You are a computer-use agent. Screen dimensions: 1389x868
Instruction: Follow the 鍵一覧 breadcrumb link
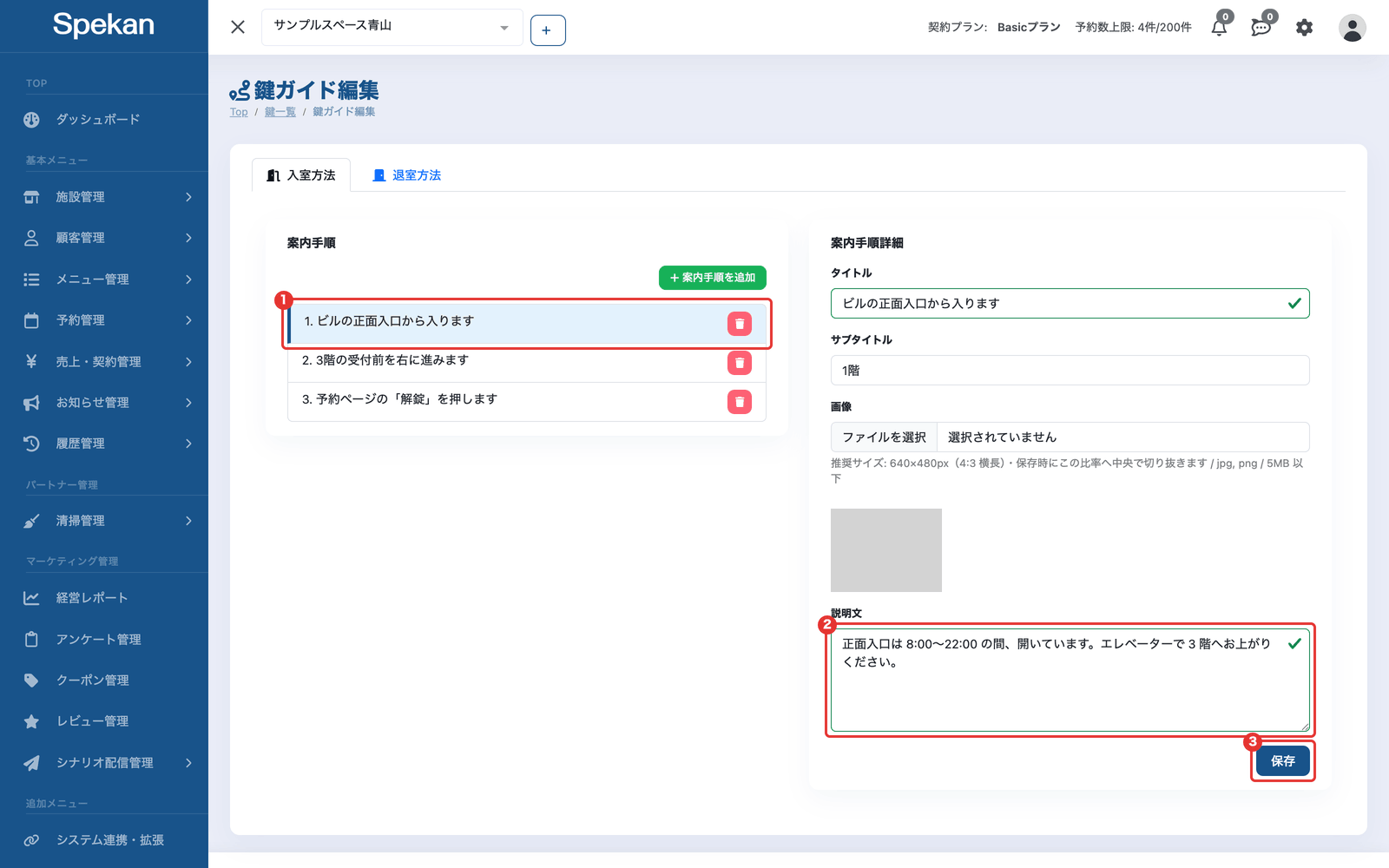(x=280, y=112)
